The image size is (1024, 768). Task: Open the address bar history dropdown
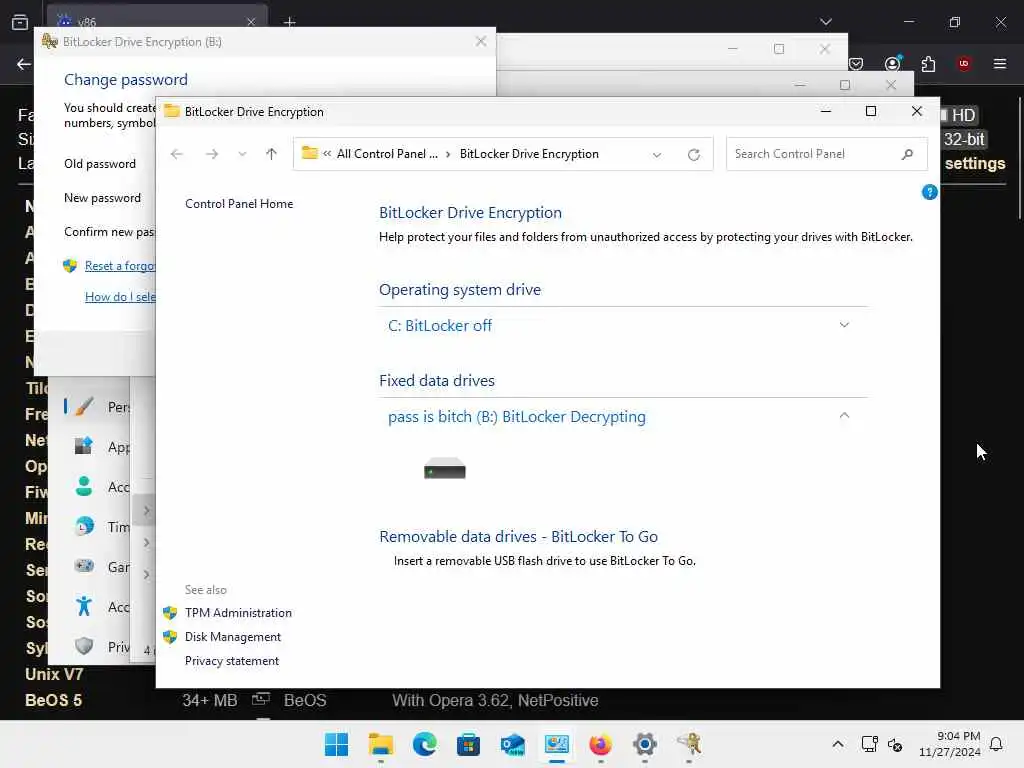coord(657,155)
